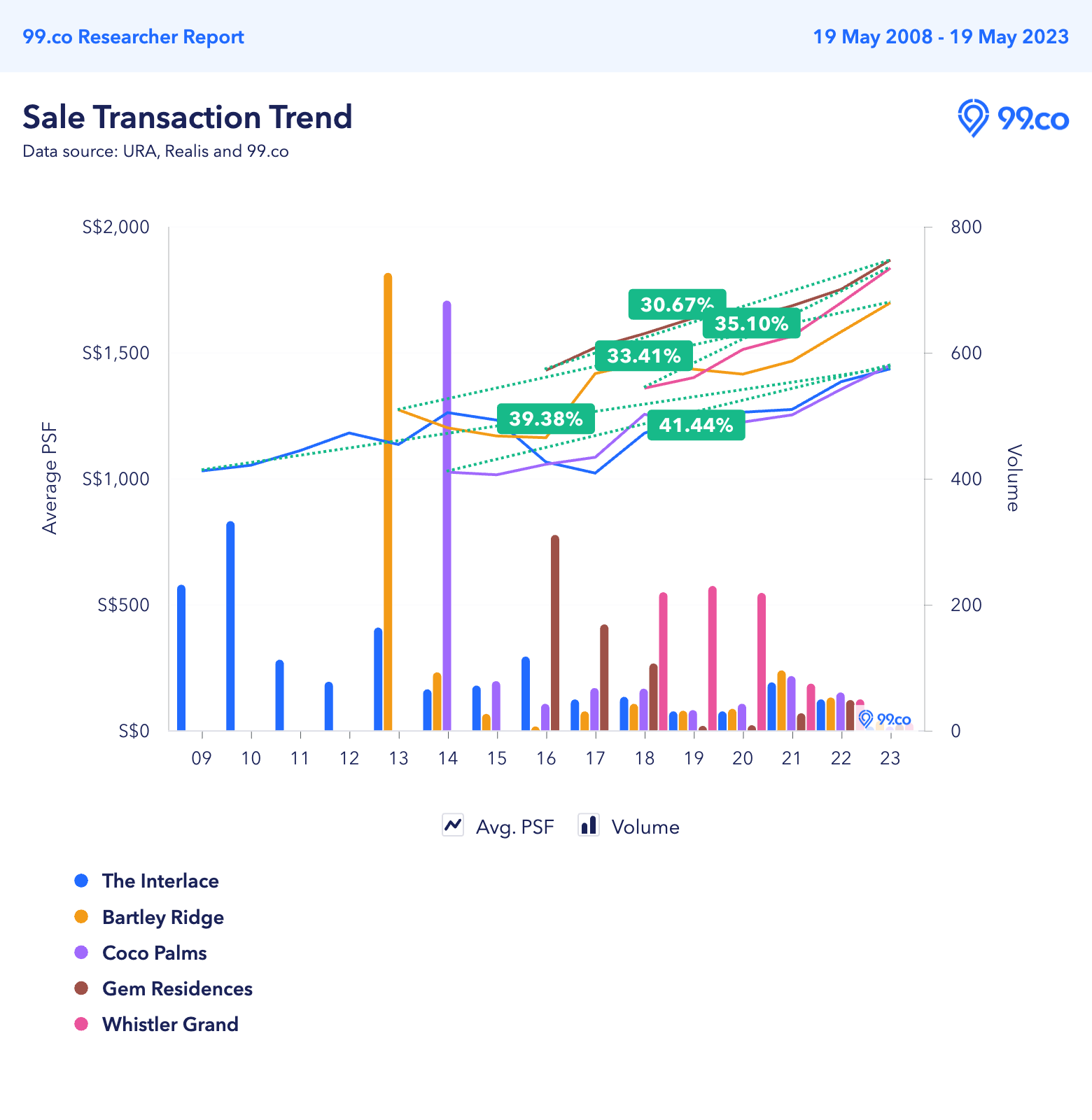Click the blue 2010 Interlace volume bar

(x=230, y=626)
